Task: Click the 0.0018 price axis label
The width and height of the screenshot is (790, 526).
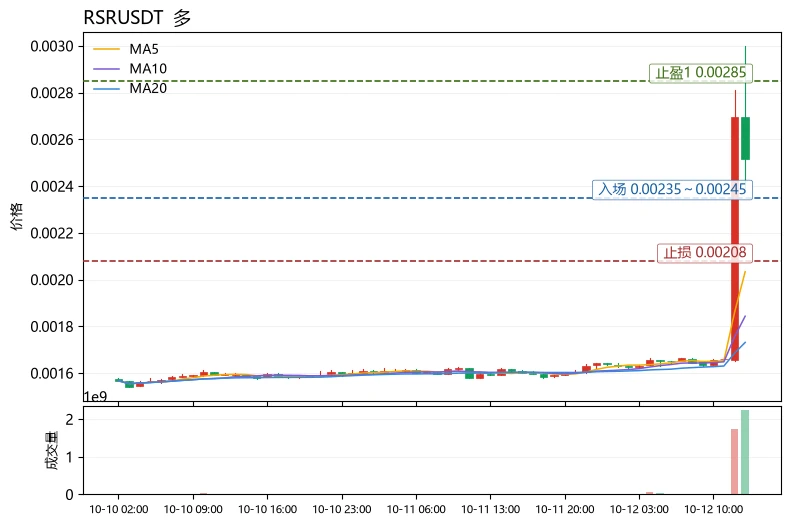Action: 51,327
